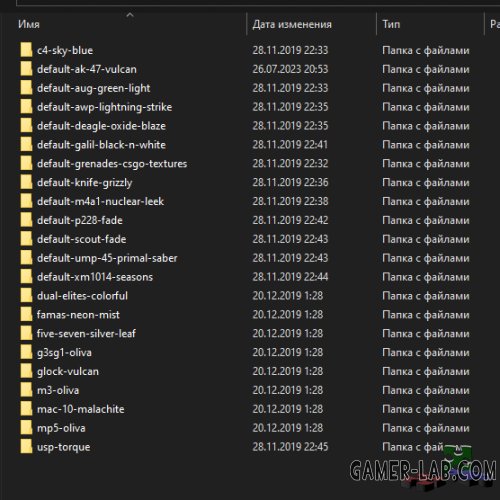Click the usp-torque folder name

64,447
